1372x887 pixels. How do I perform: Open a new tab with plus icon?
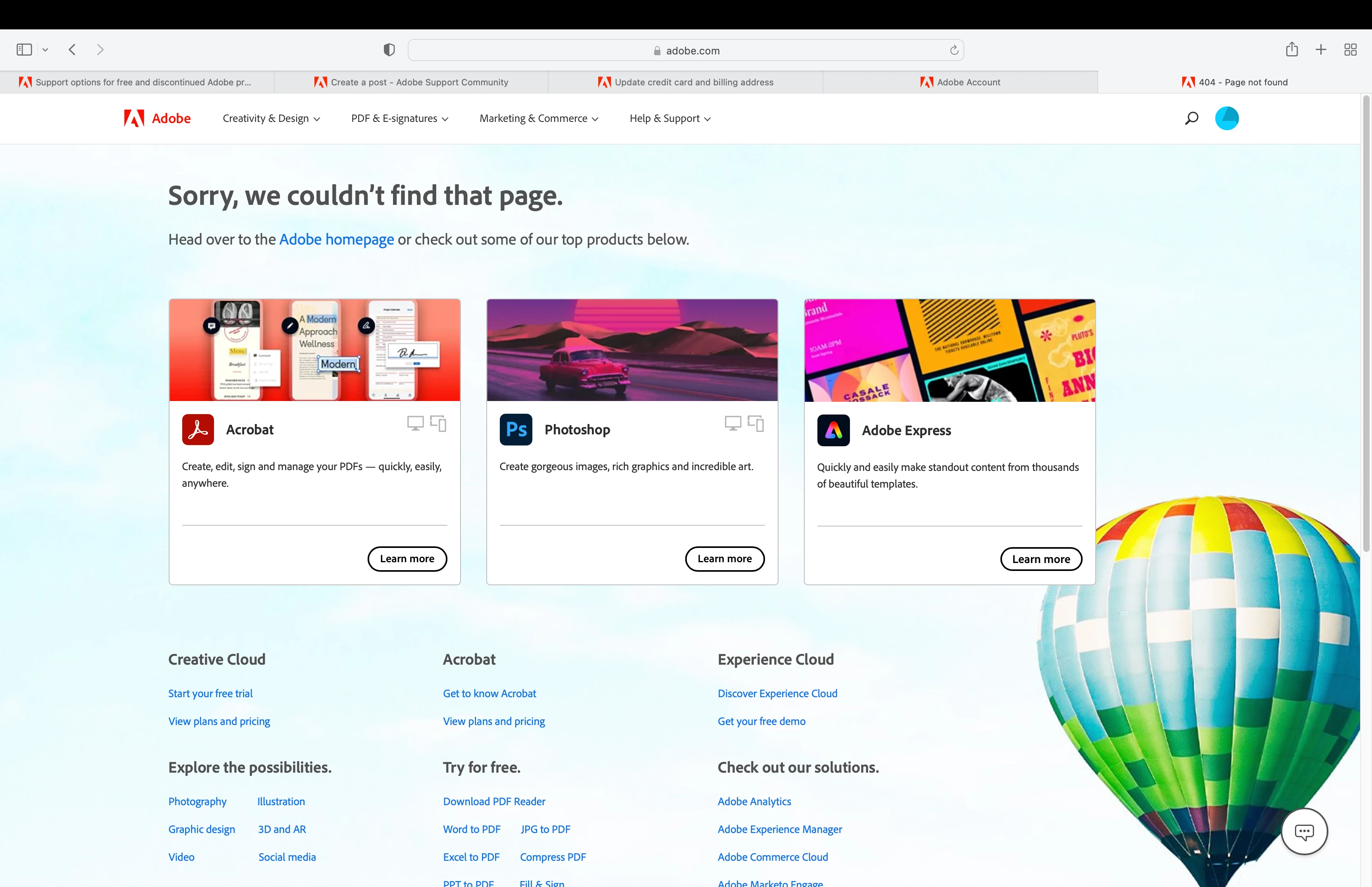tap(1321, 50)
